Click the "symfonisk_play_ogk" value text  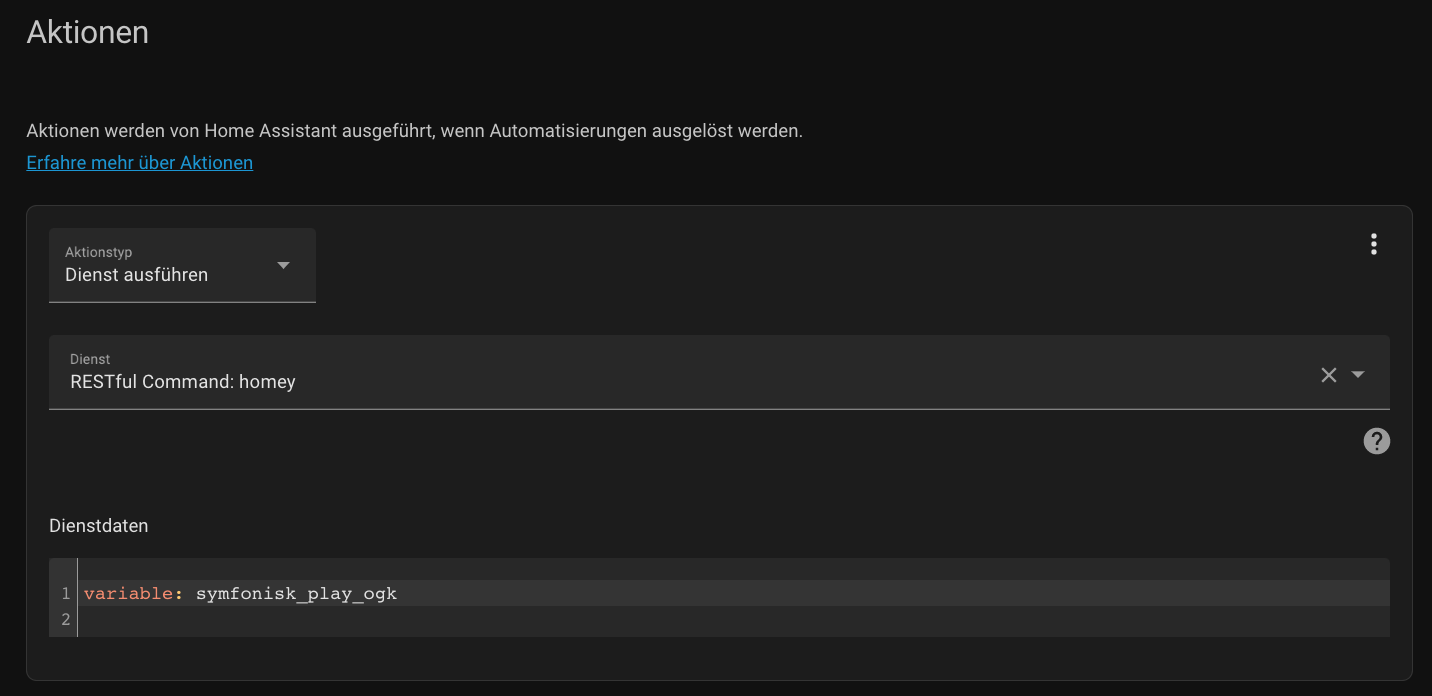click(x=296, y=594)
